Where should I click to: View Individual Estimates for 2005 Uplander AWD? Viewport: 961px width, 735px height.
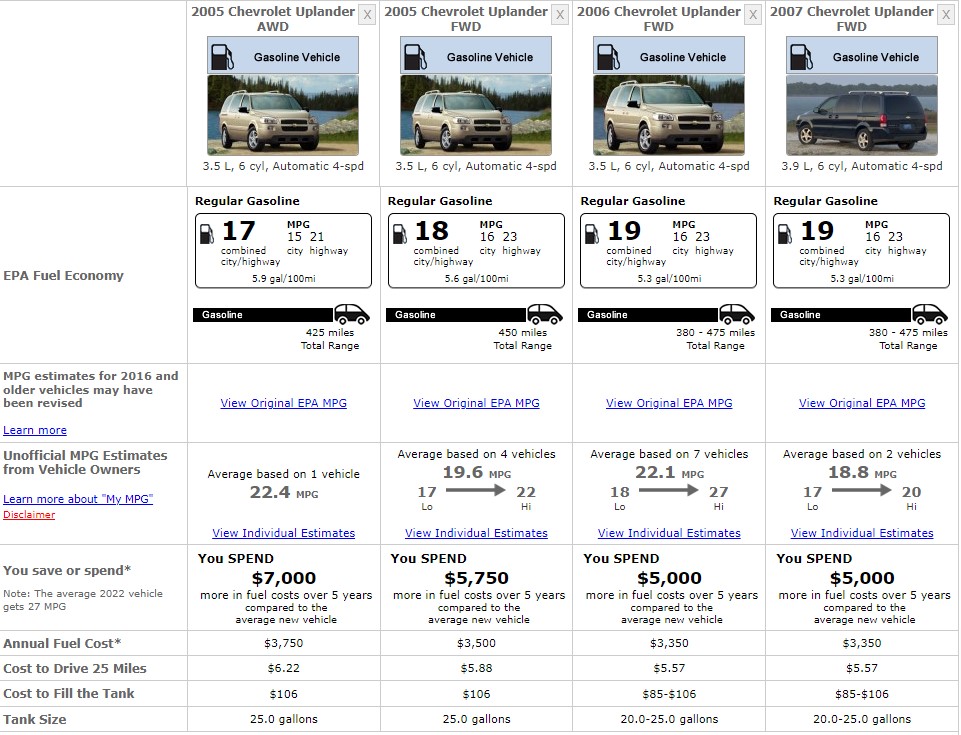283,533
